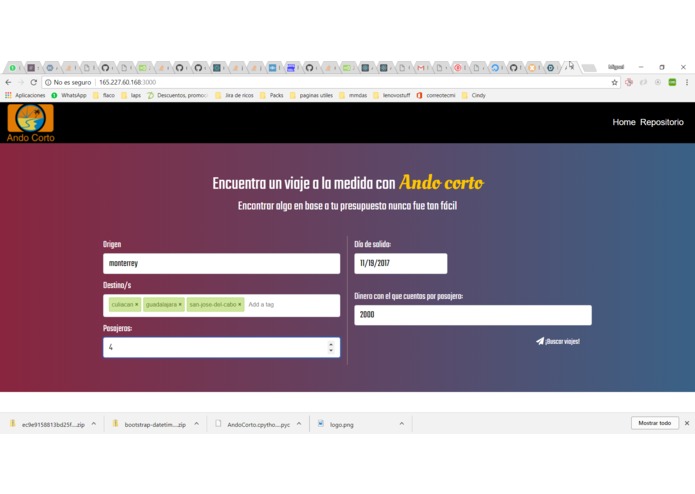Open the Aplicaciones apps shortcut

[25, 95]
